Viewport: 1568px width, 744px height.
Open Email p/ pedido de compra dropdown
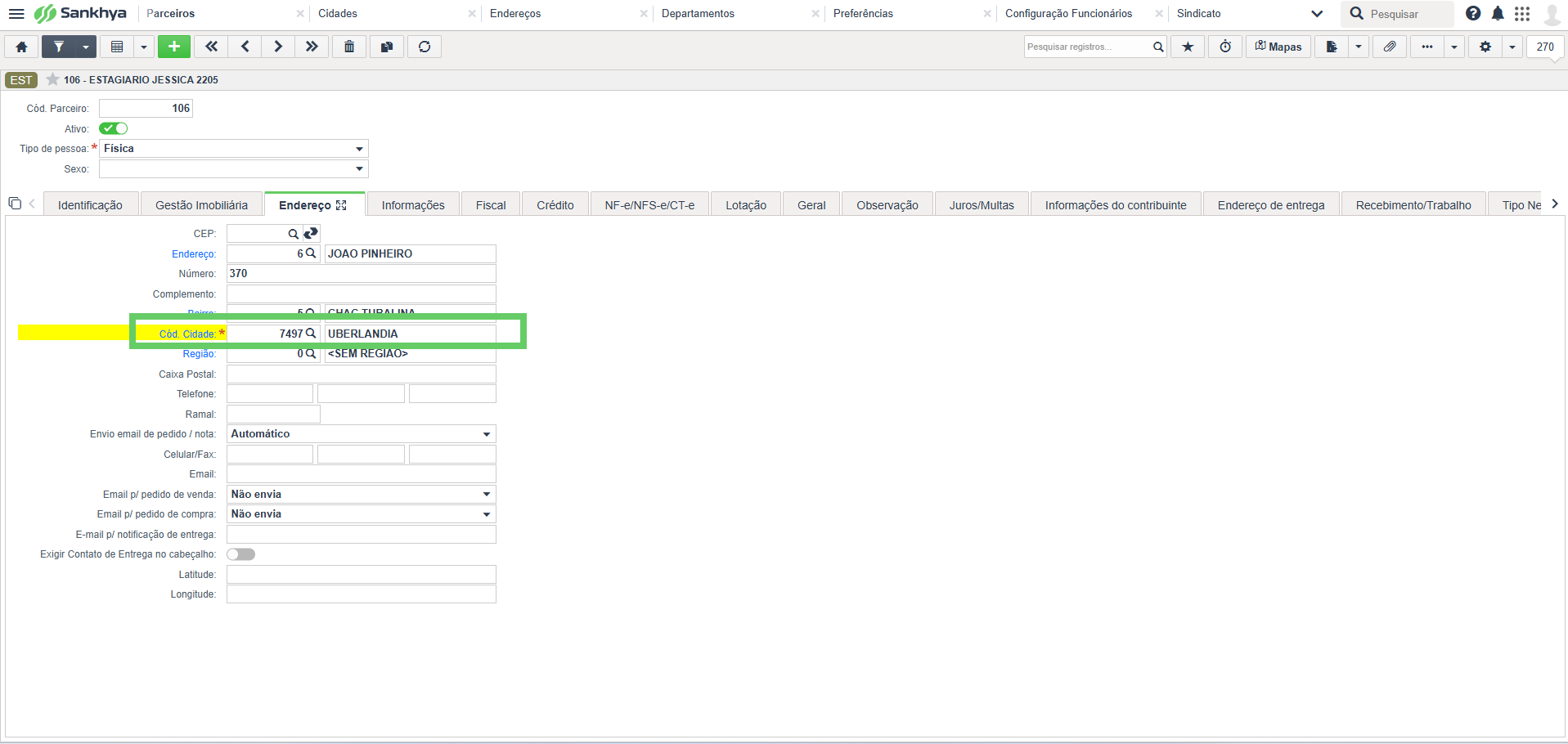[362, 514]
